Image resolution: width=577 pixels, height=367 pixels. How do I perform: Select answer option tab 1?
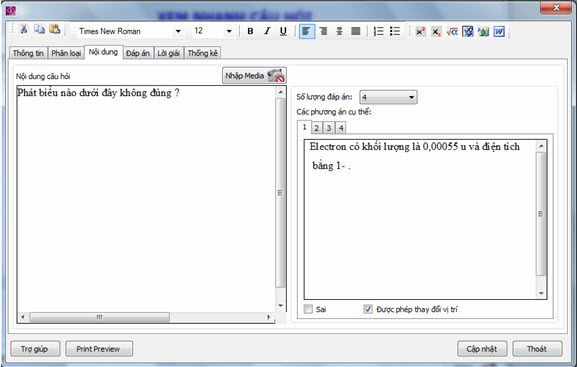(304, 127)
